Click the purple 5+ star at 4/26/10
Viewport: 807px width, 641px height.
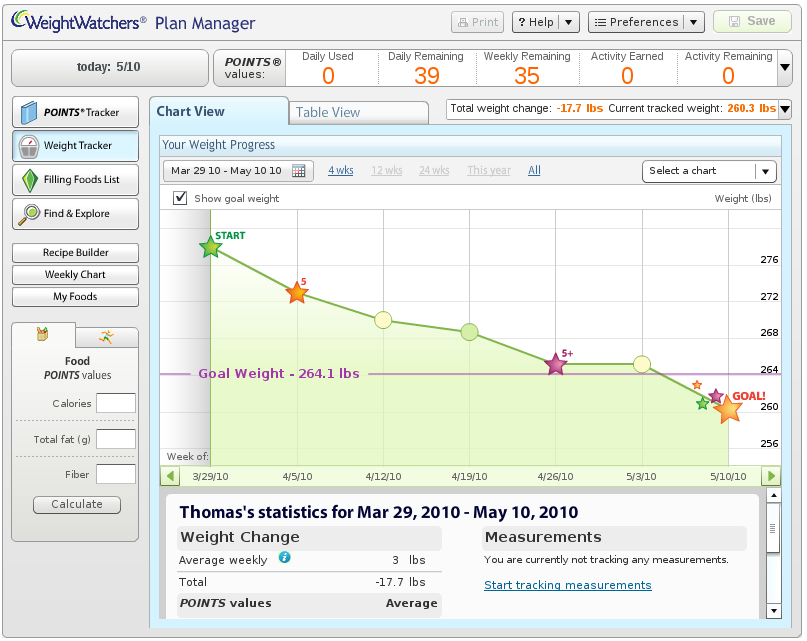pyautogui.click(x=556, y=364)
